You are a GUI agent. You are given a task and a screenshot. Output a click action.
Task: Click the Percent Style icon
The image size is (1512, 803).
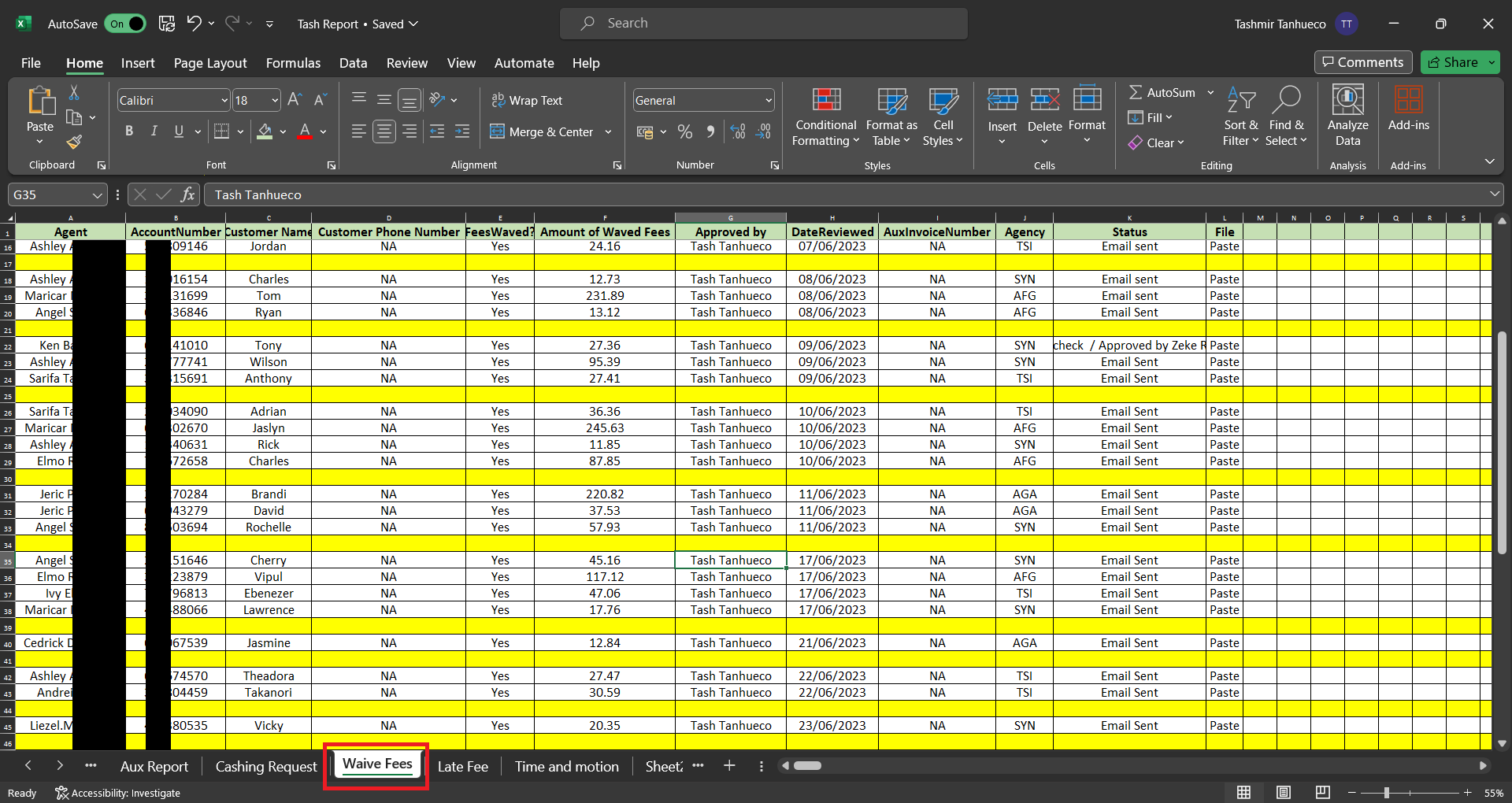click(685, 131)
